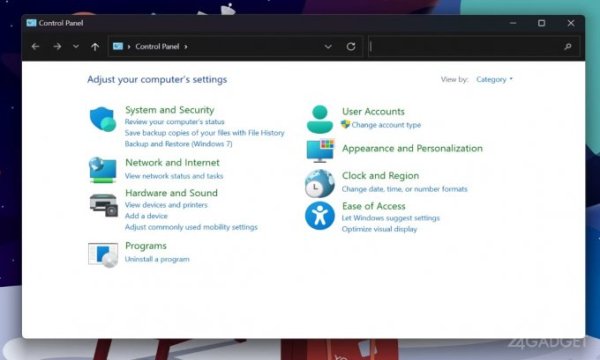Open Clock and Region heading
Viewport: 600px width, 360px height.
(380, 176)
